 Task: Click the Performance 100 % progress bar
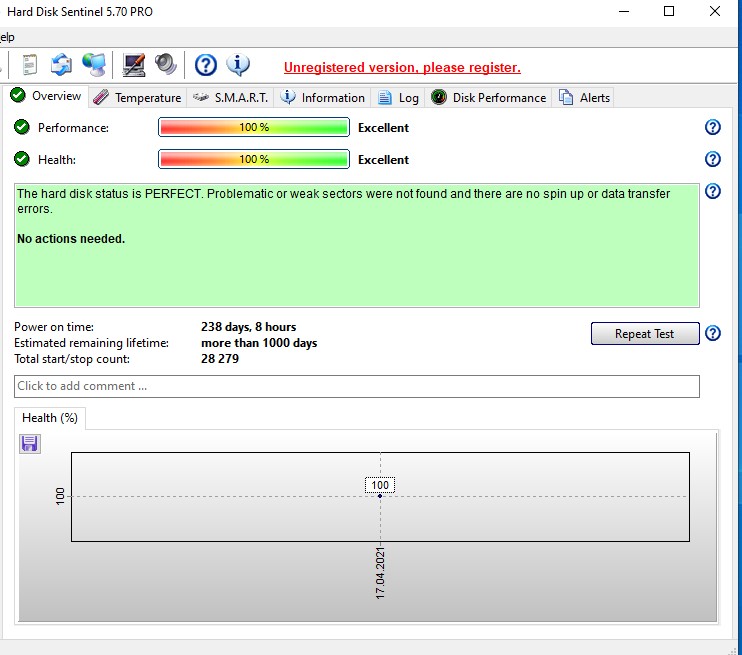tap(254, 127)
